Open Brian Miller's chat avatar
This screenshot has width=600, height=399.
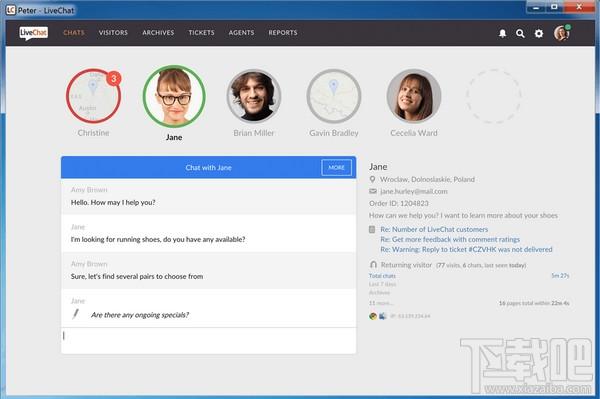pos(254,96)
